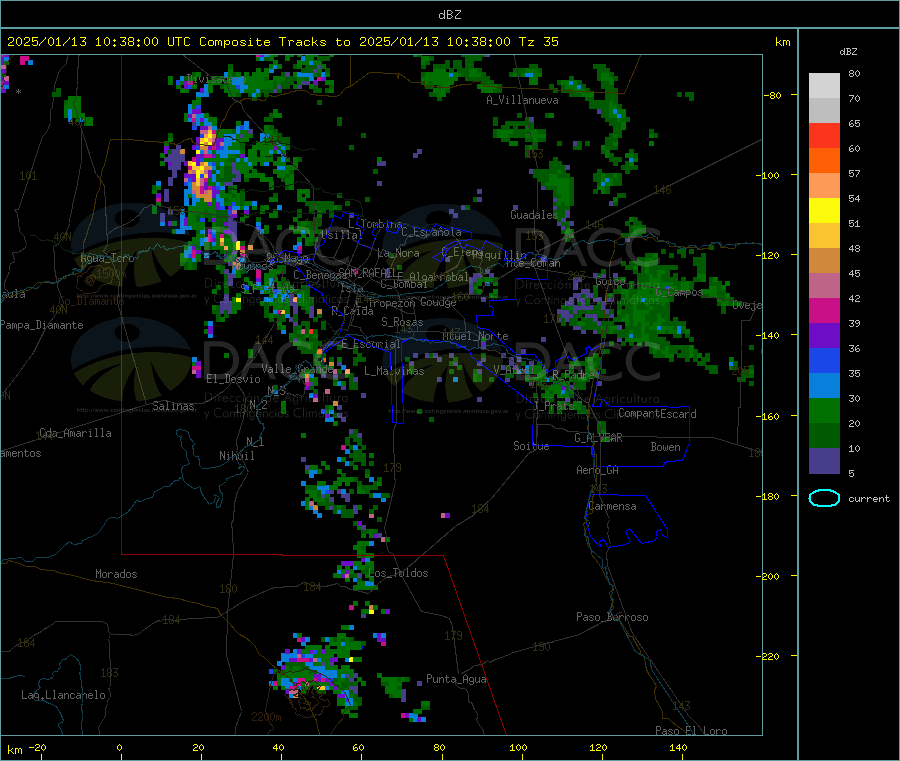Viewport: 900px width, 761px height.
Task: Pick the light blue 30–35 dBZ swatch
Action: pyautogui.click(x=824, y=386)
